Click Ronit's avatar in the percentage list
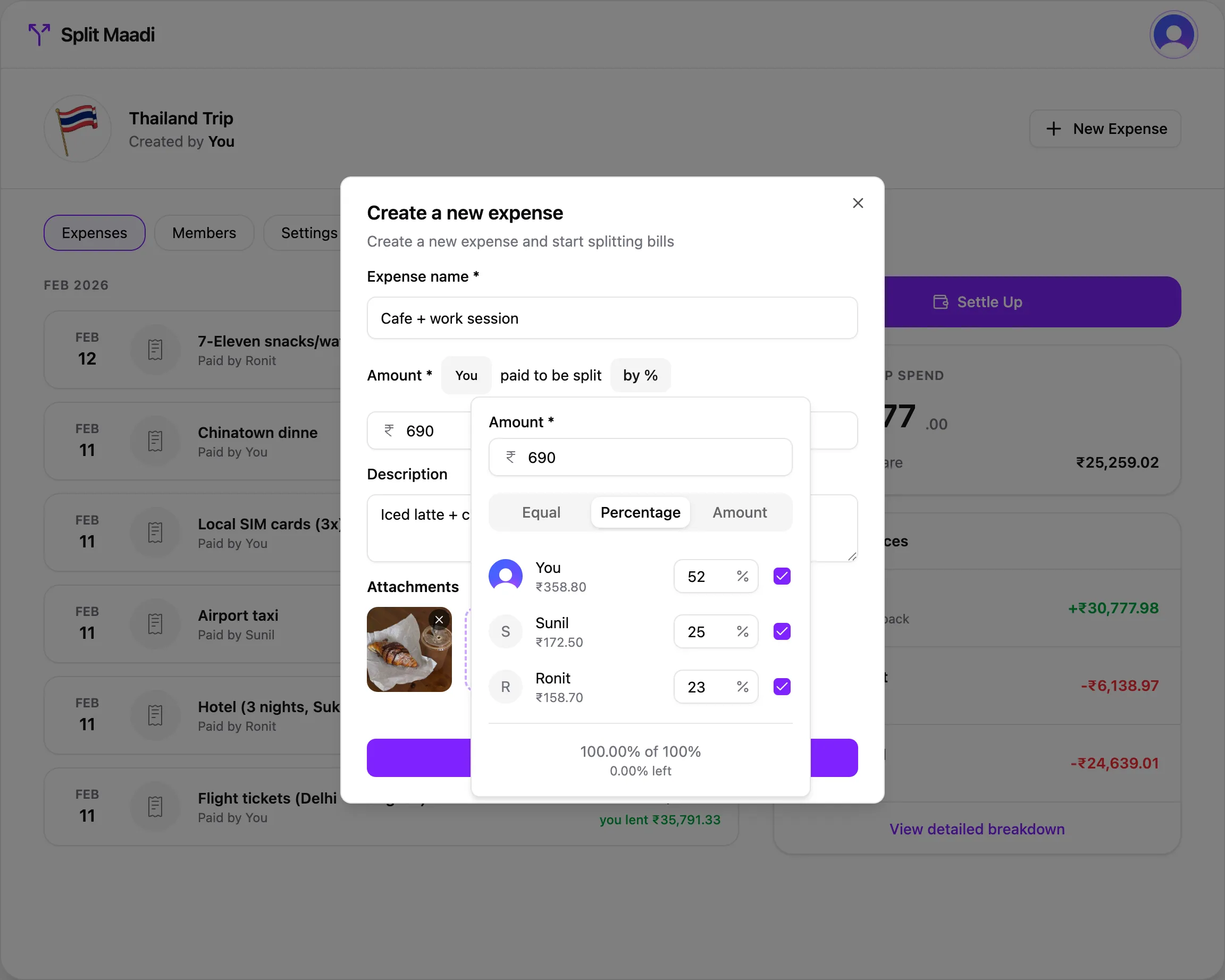Screen dimensions: 1225x980 [x=505, y=687]
